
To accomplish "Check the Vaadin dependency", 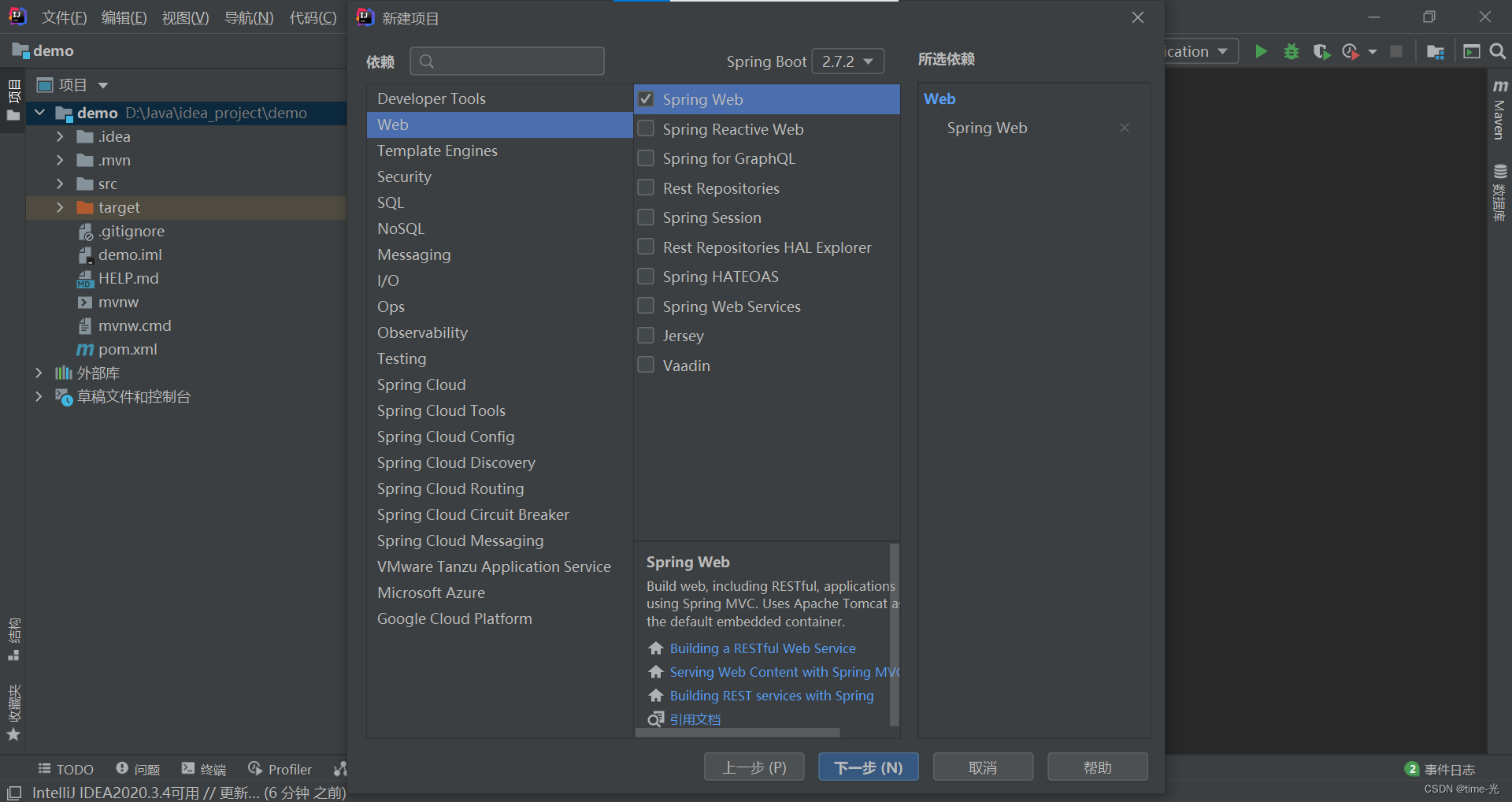I will click(646, 365).
